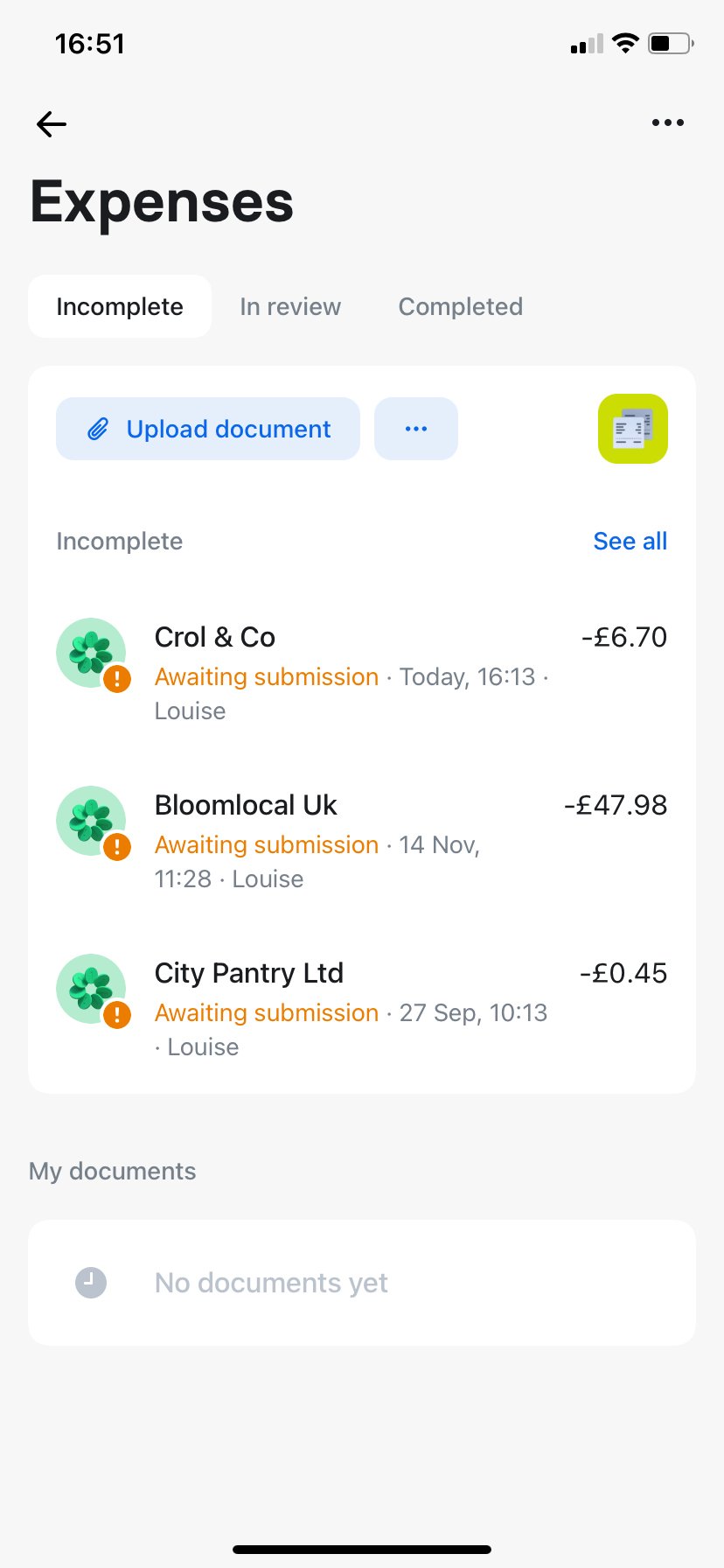Tap the back arrow icon

pos(52,124)
